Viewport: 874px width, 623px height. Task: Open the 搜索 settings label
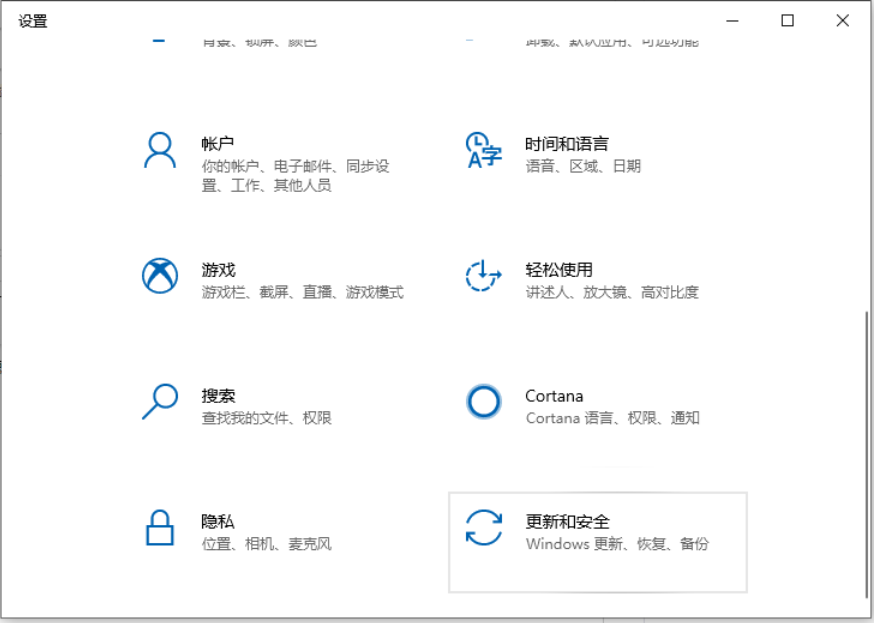pos(217,396)
